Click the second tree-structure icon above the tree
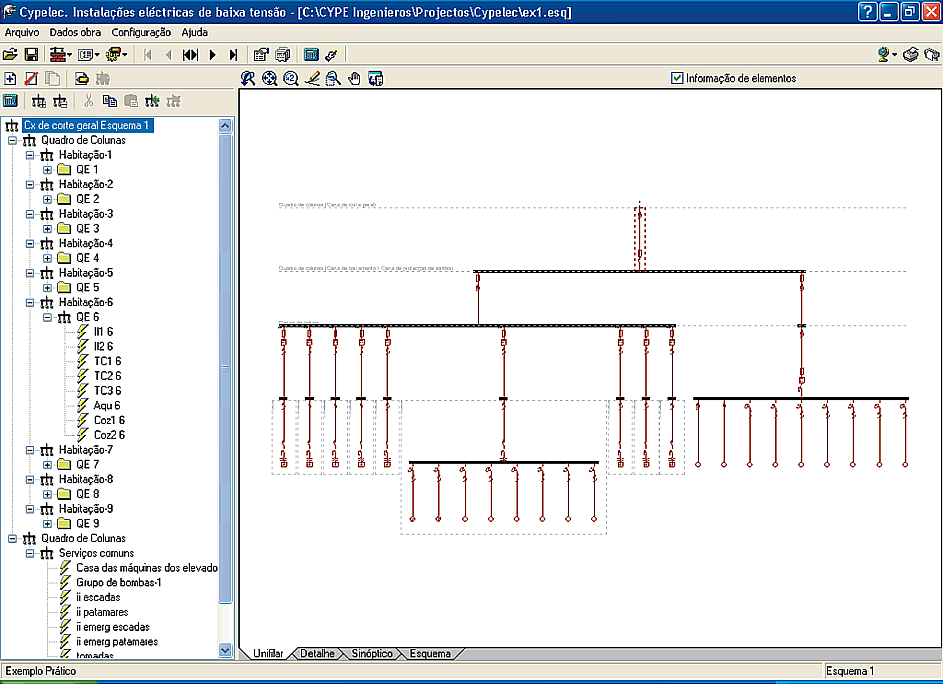The width and height of the screenshot is (943, 695). (60, 101)
